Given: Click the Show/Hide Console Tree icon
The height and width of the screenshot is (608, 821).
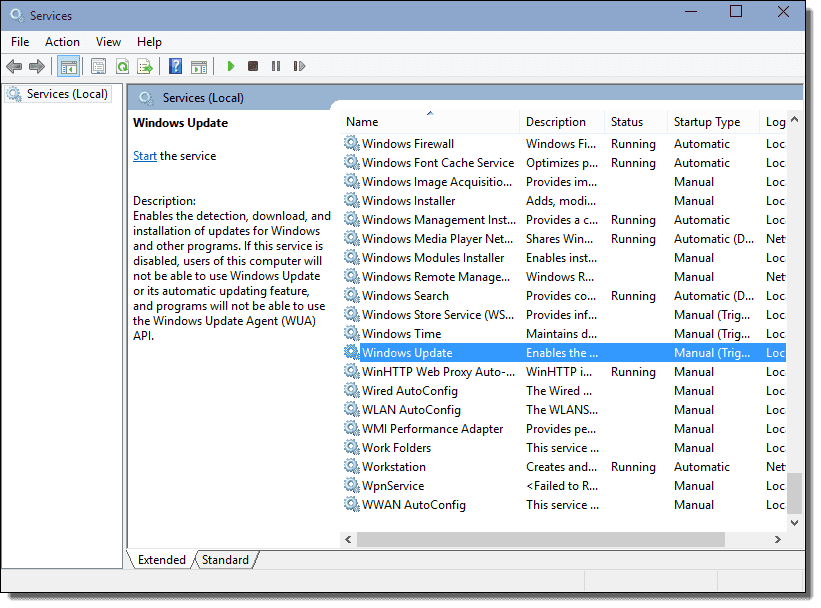Looking at the screenshot, I should (68, 67).
